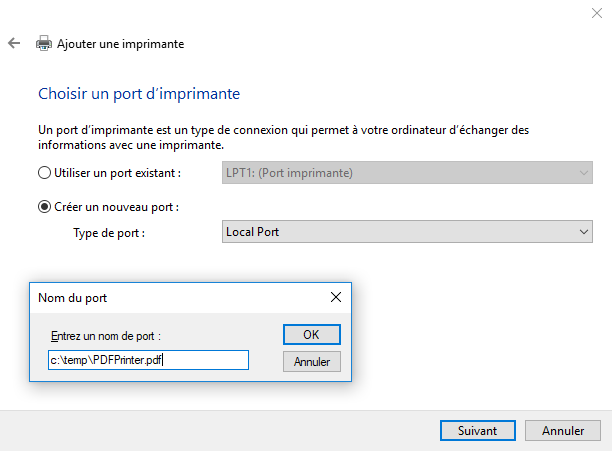This screenshot has height=451, width=612.
Task: Select the Utiliser un port existant radio button
Action: pyautogui.click(x=44, y=173)
